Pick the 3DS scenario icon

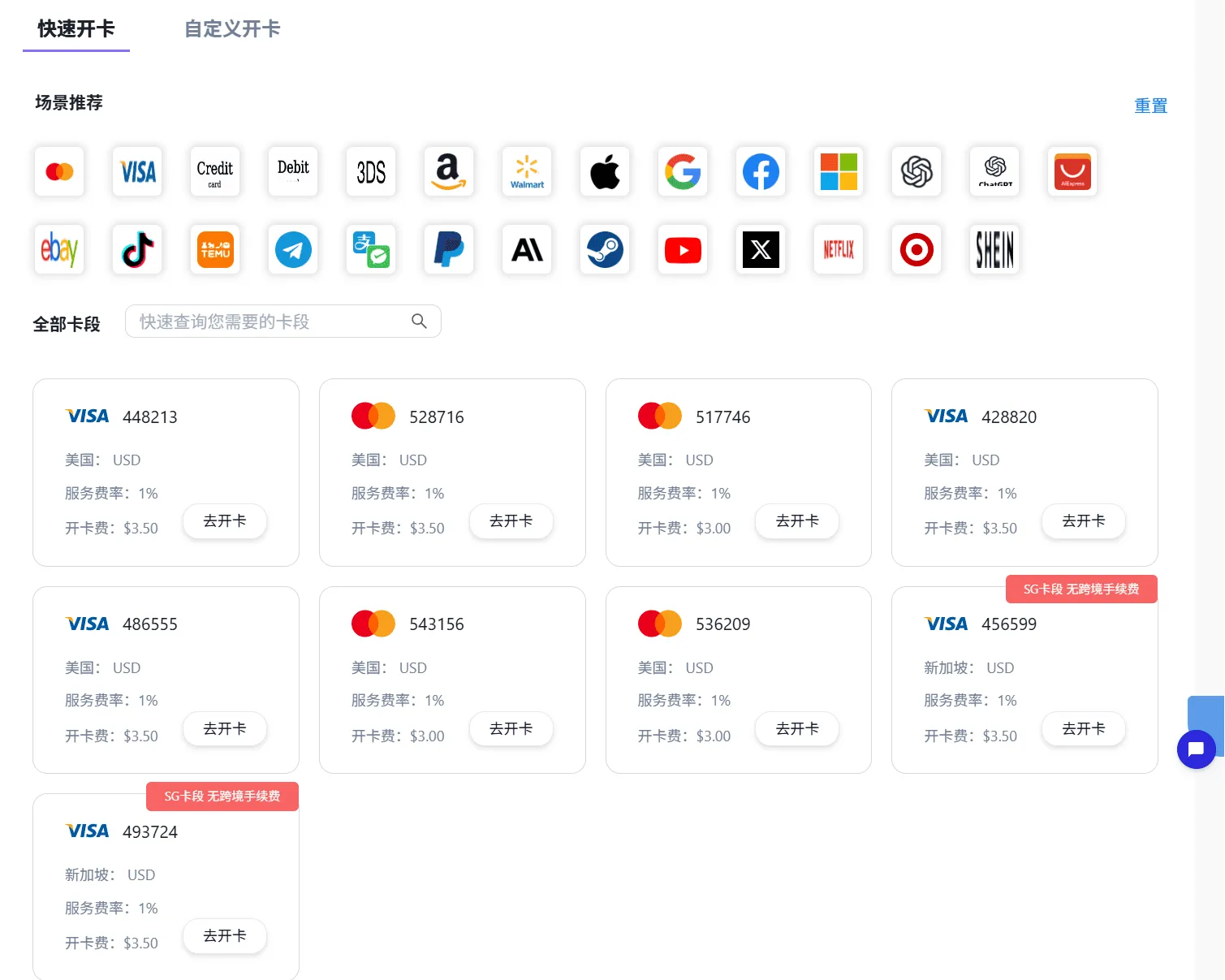[x=371, y=171]
